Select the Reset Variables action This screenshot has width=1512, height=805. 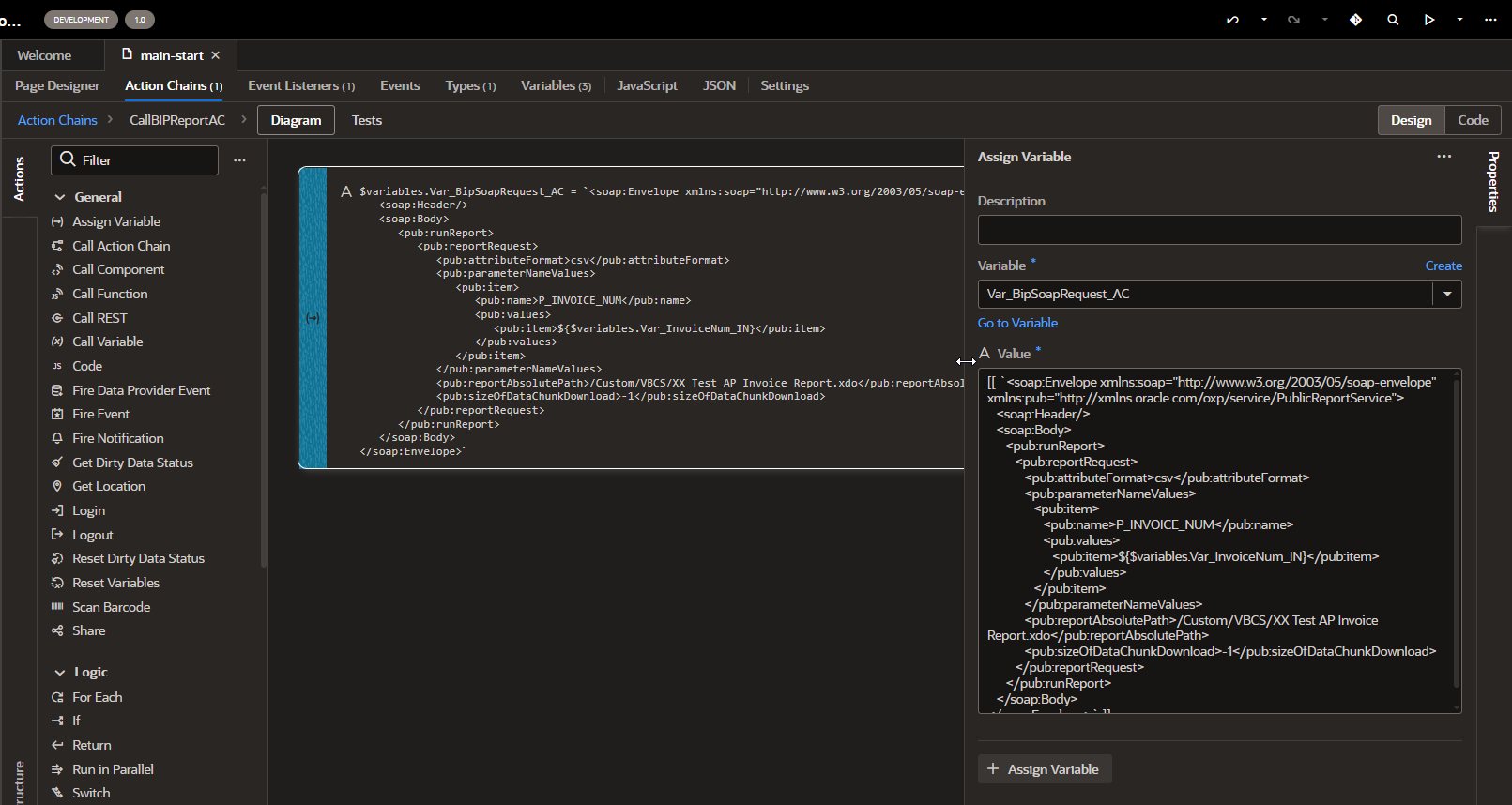click(116, 583)
